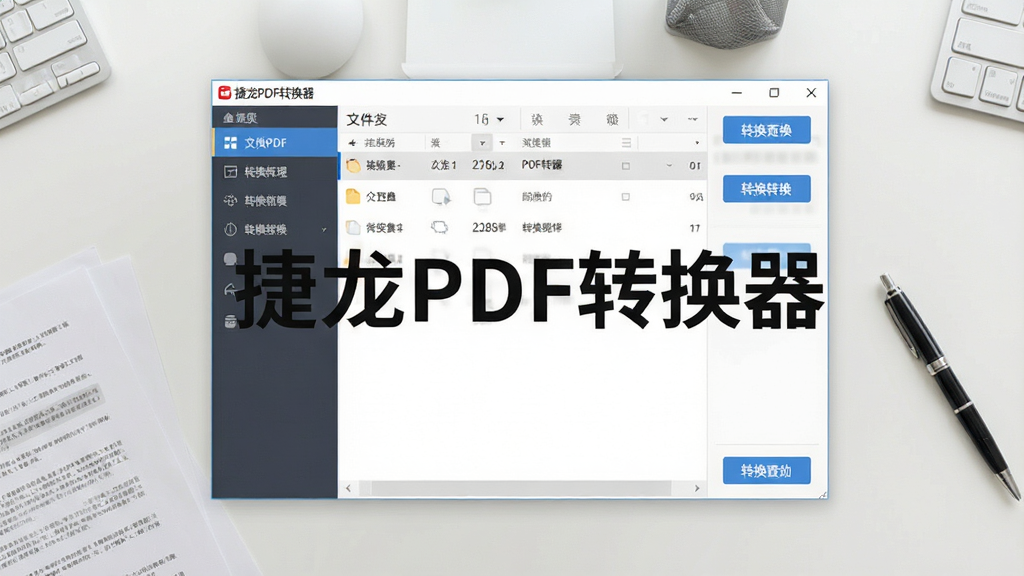Sort by the first column header beside the plus
1024x576 pixels.
[379, 142]
